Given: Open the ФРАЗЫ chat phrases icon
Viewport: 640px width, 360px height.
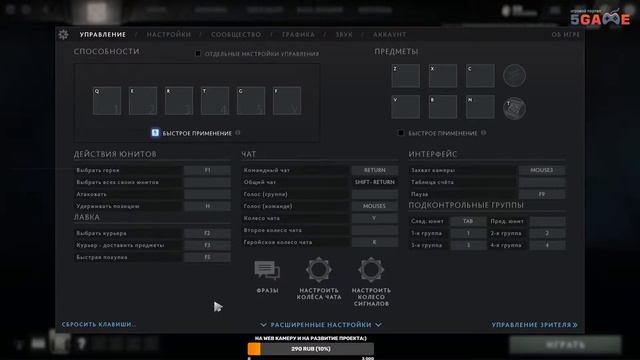Looking at the screenshot, I should pos(267,270).
